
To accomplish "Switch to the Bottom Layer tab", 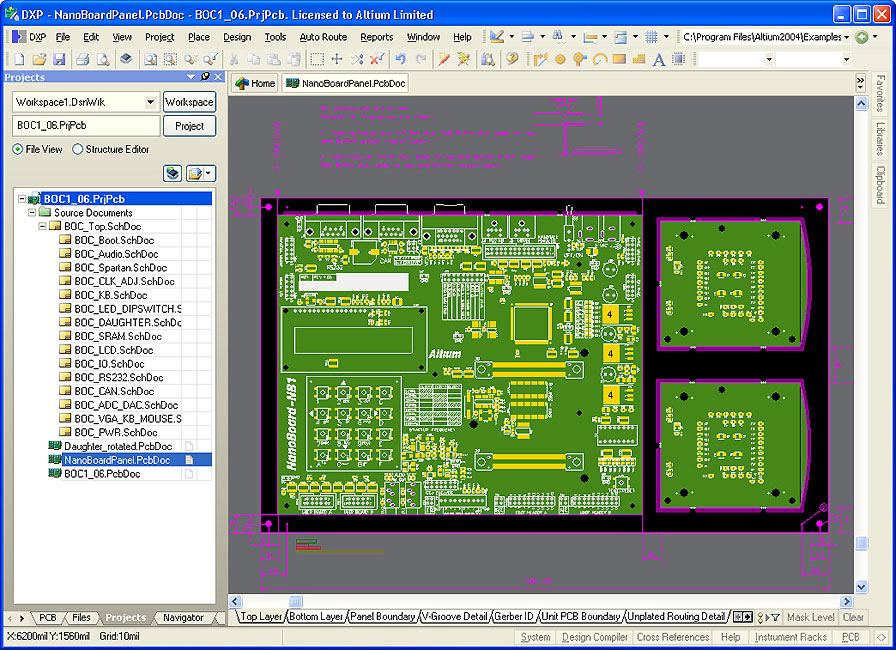I will pos(316,617).
